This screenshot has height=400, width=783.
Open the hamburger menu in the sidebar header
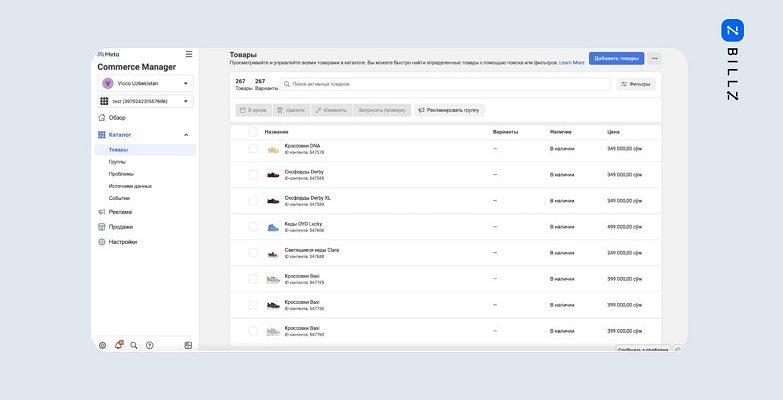pos(189,54)
